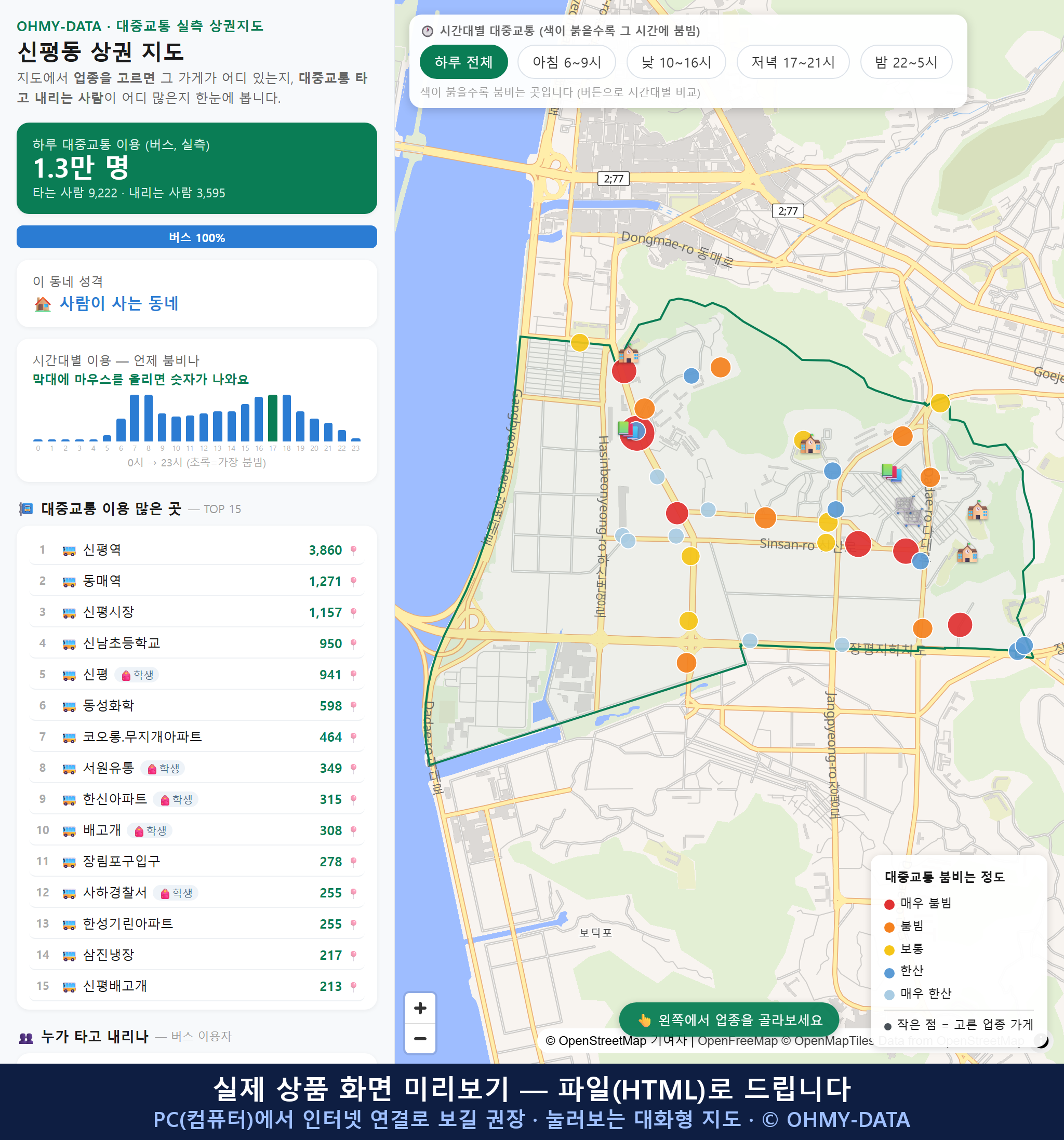
Task: Click the 1.3만 명 daily ridership card
Action: [197, 168]
